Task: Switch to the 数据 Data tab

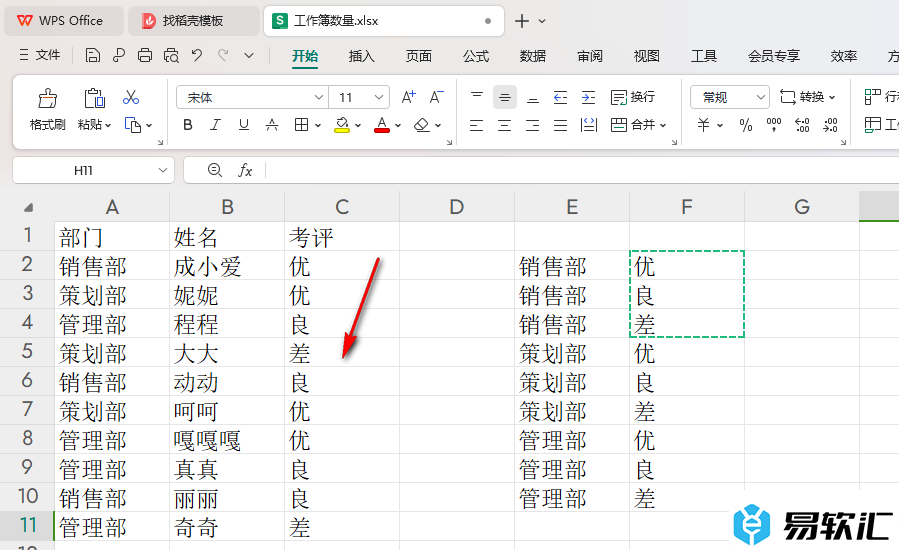Action: pos(533,56)
